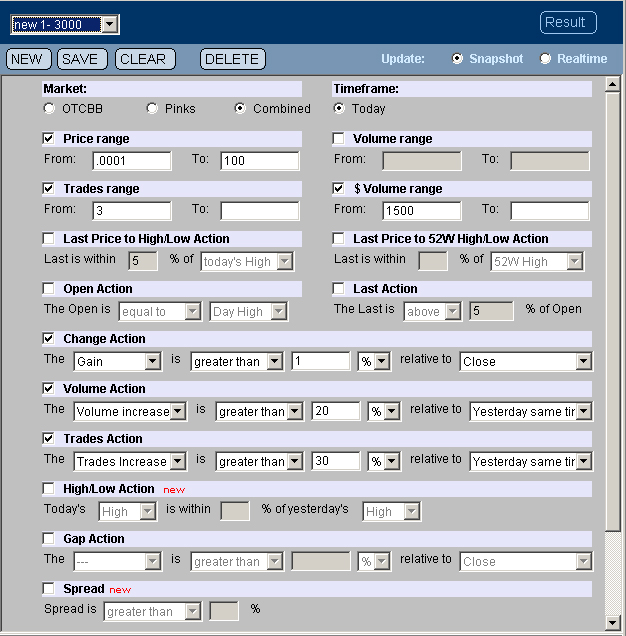Click the Volume Action value field showing 20
This screenshot has width=626, height=636.
pyautogui.click(x=336, y=411)
